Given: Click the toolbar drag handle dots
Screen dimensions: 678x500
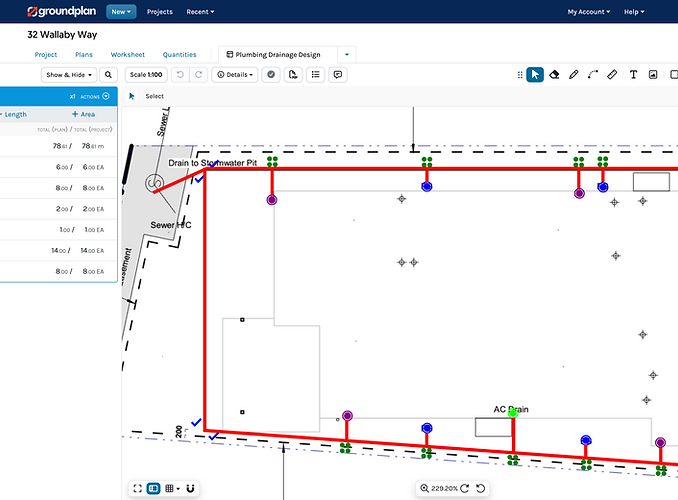Looking at the screenshot, I should [520, 75].
